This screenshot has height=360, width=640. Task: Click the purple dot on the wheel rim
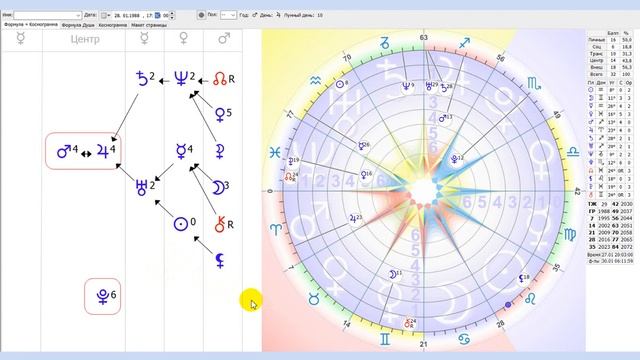click(x=508, y=304)
